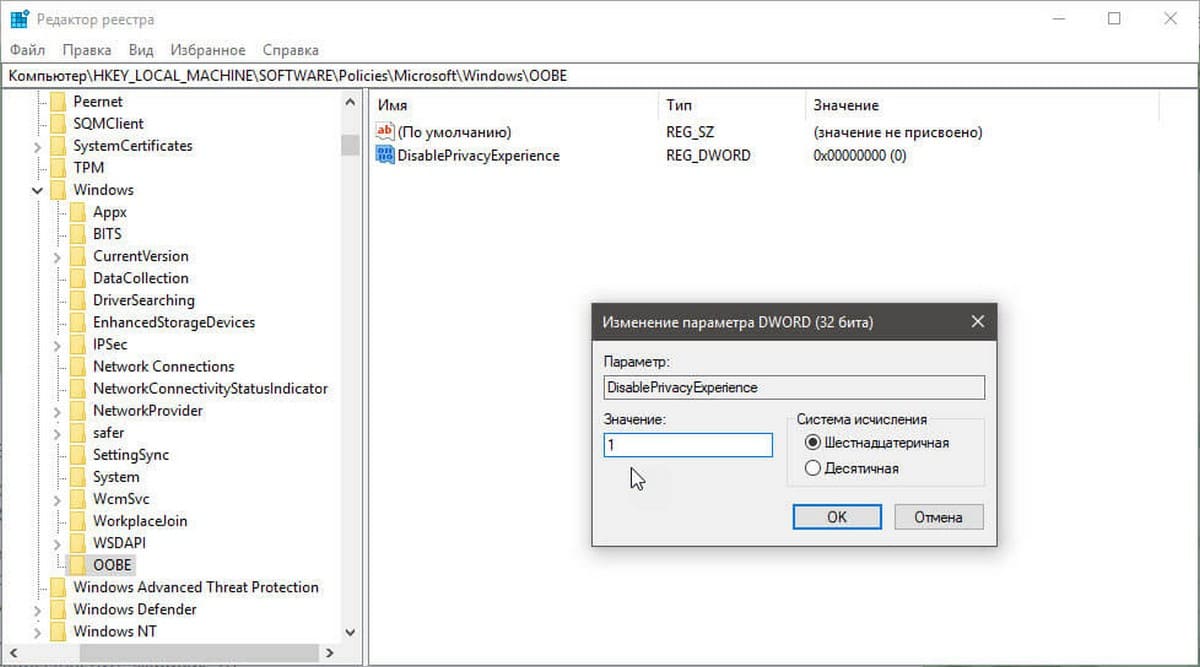Expand the SystemCertificates tree node
This screenshot has width=1200, height=667.
tap(38, 146)
